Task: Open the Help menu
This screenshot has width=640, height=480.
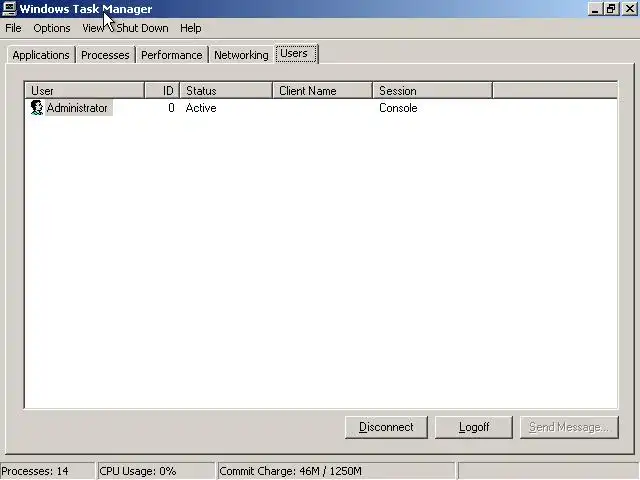Action: pos(191,28)
